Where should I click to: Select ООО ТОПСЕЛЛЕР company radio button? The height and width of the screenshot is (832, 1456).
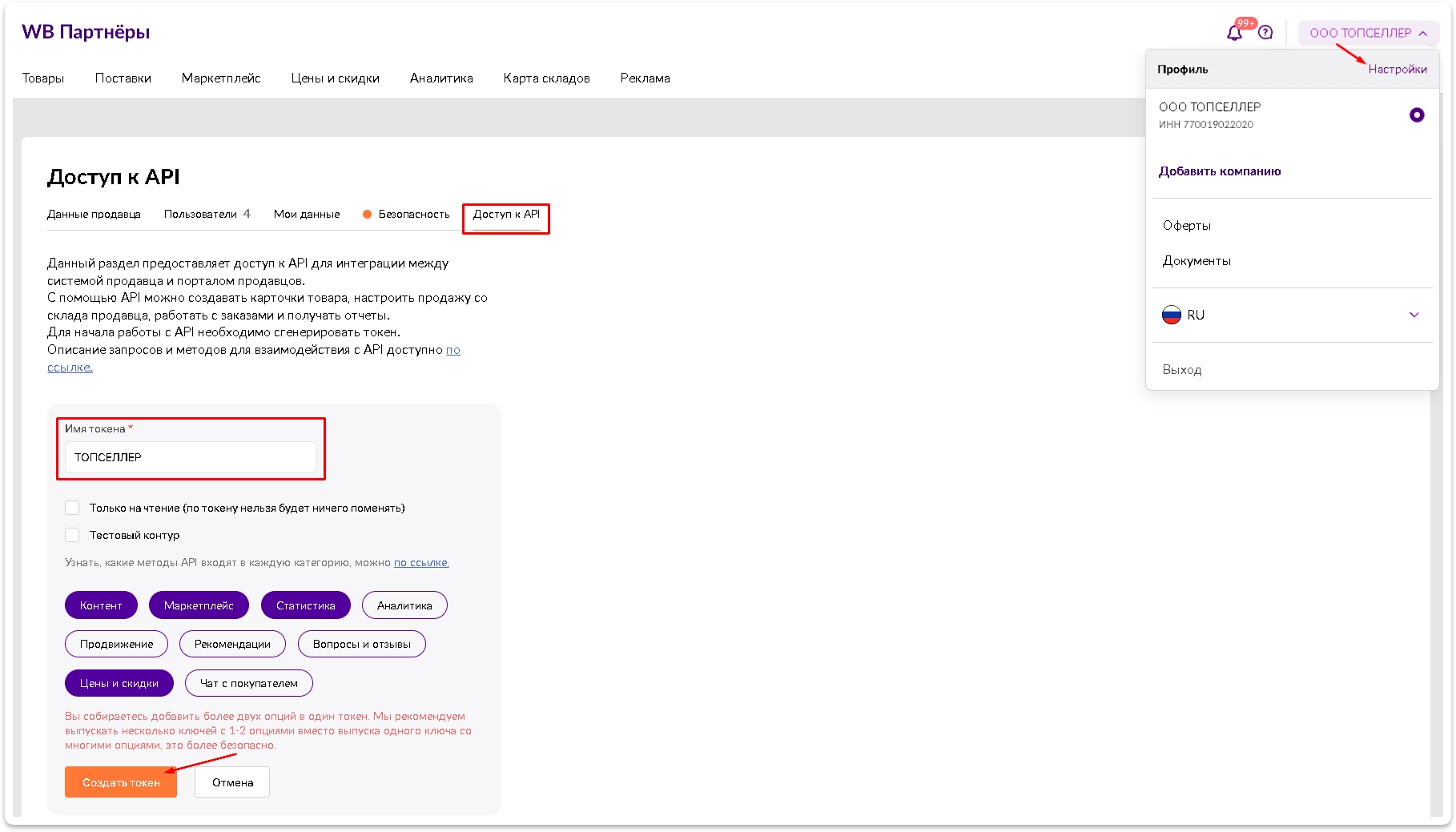click(x=1416, y=115)
